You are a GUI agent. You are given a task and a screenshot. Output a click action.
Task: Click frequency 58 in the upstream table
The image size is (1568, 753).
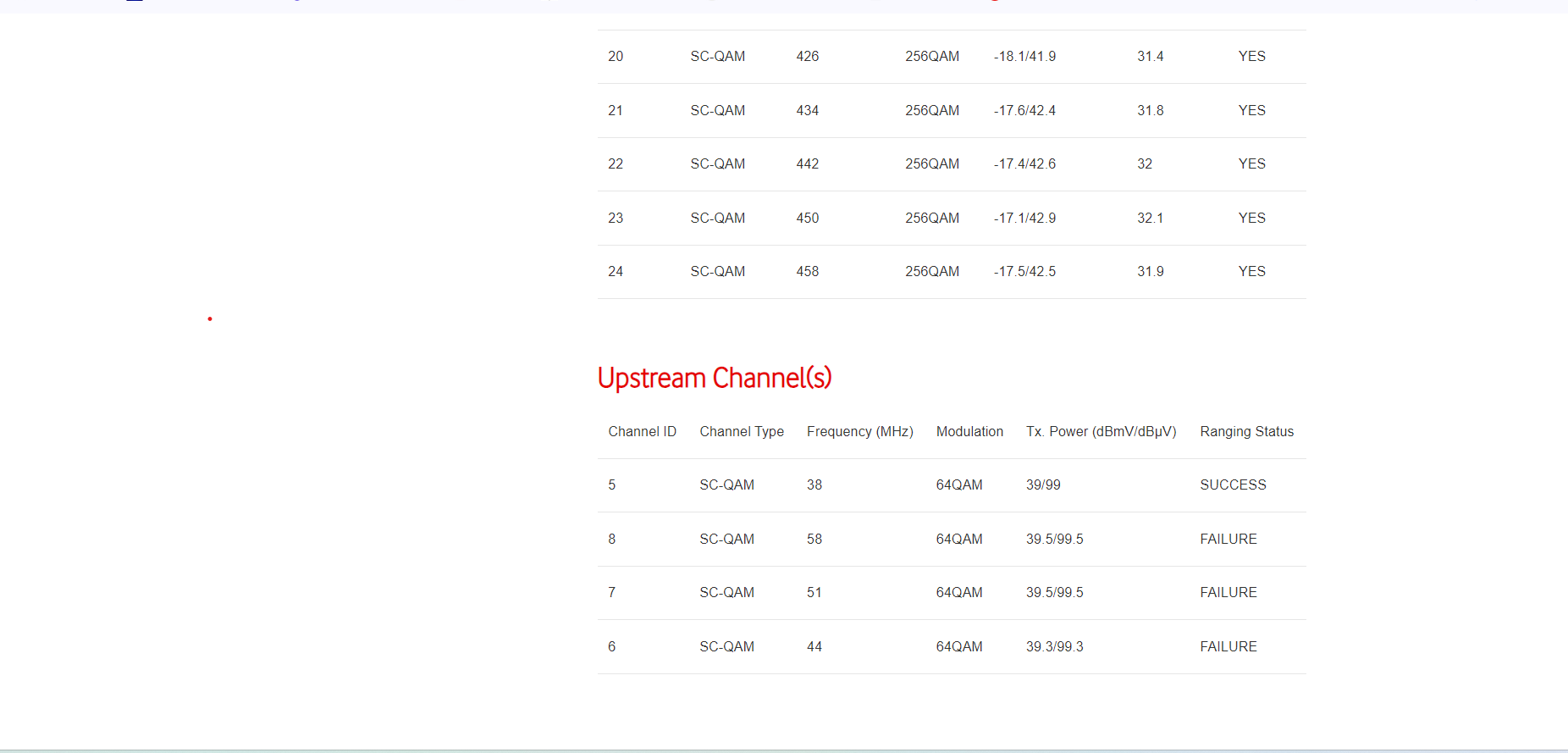click(x=814, y=540)
